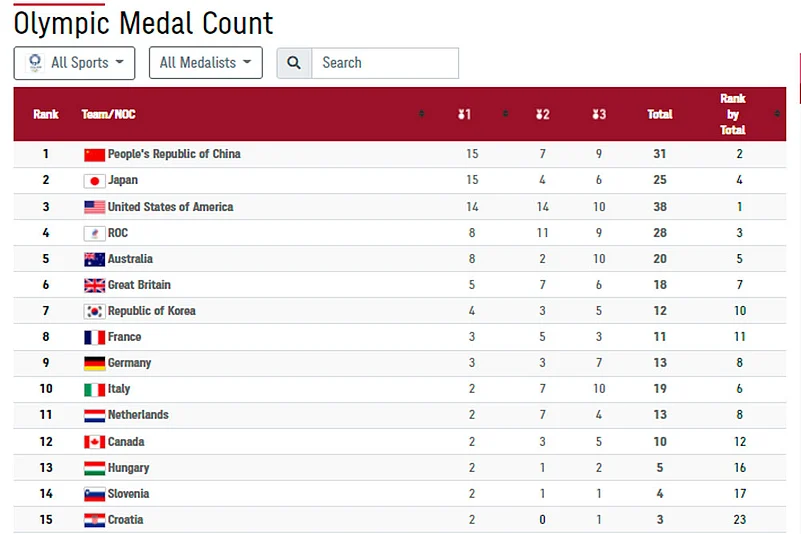Sort table by Team/NOC sort arrow
The height and width of the screenshot is (534, 801).
point(422,115)
